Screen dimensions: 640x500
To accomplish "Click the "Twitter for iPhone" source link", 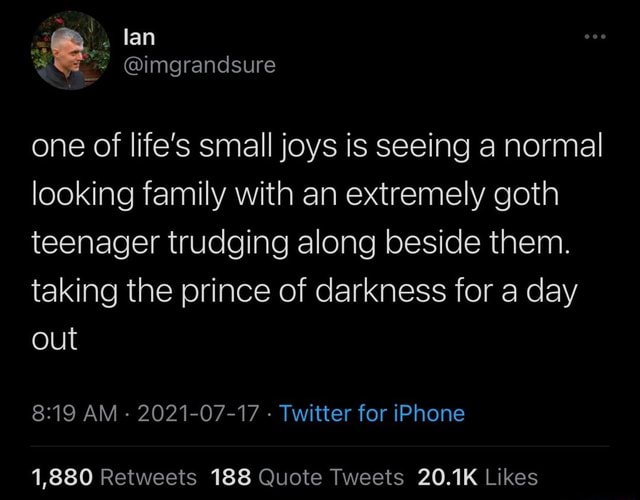I will (x=371, y=413).
